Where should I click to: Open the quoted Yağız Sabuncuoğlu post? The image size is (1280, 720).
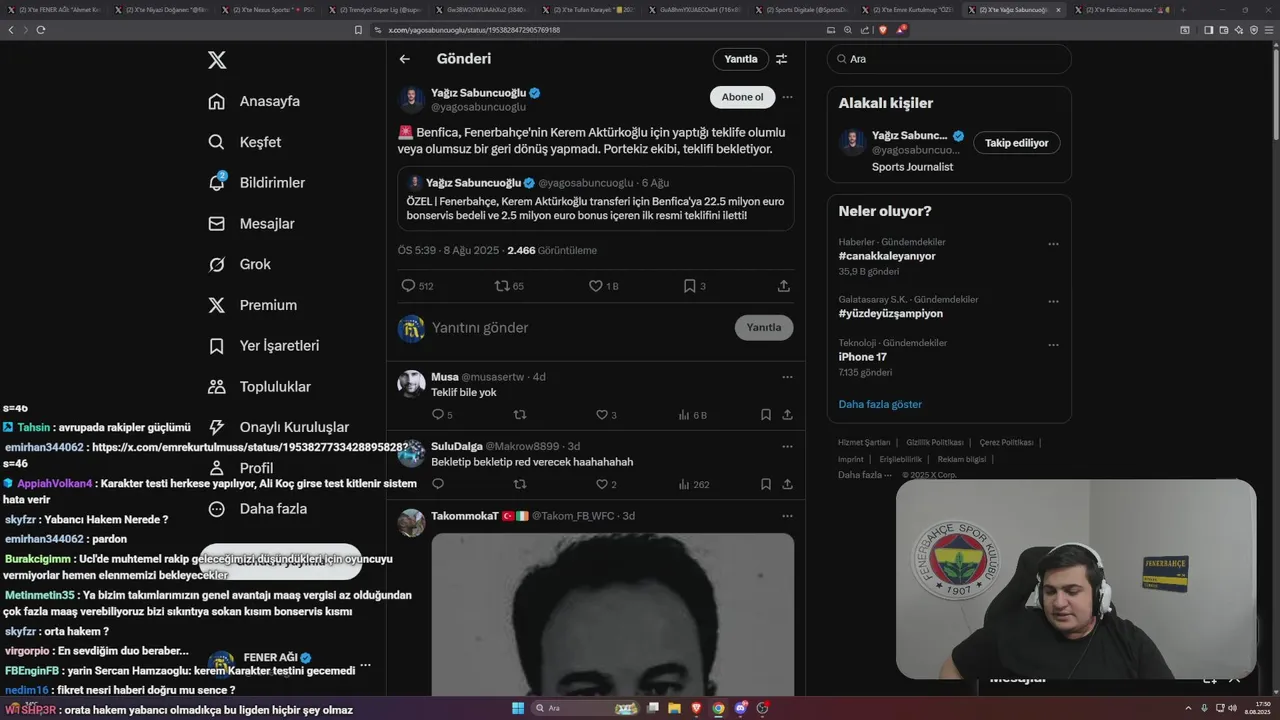(x=596, y=199)
